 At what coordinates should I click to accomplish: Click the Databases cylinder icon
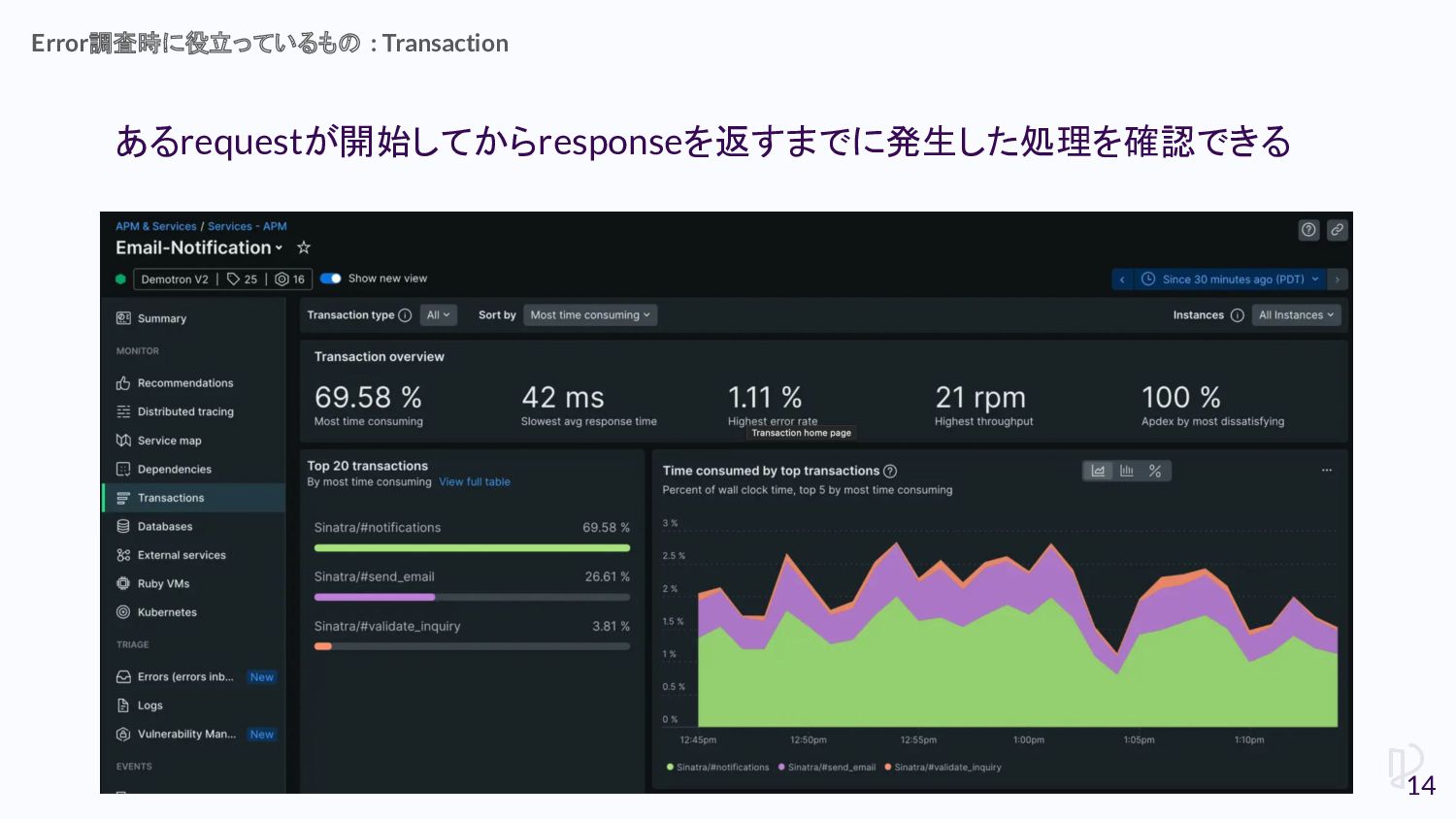(x=123, y=527)
